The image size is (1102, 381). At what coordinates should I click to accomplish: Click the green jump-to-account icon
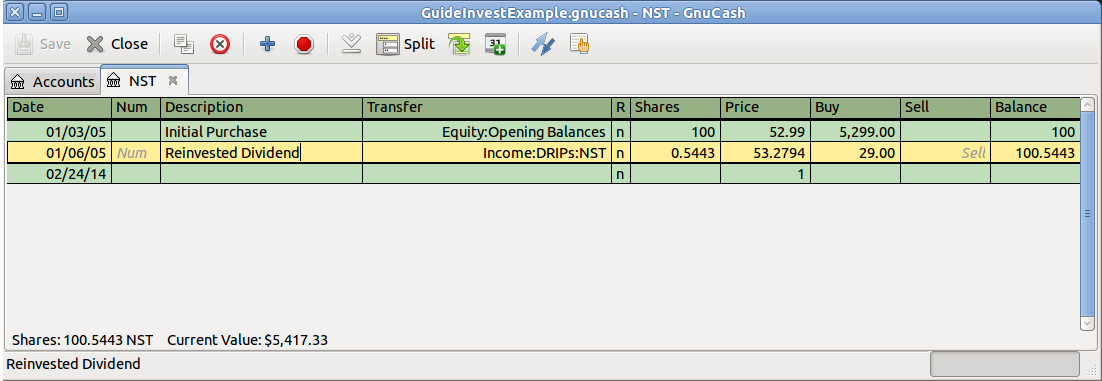tap(460, 44)
